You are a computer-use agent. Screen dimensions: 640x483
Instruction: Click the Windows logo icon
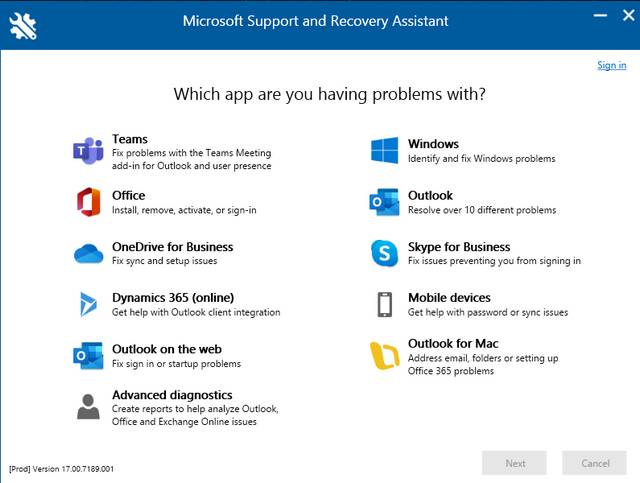coord(384,151)
